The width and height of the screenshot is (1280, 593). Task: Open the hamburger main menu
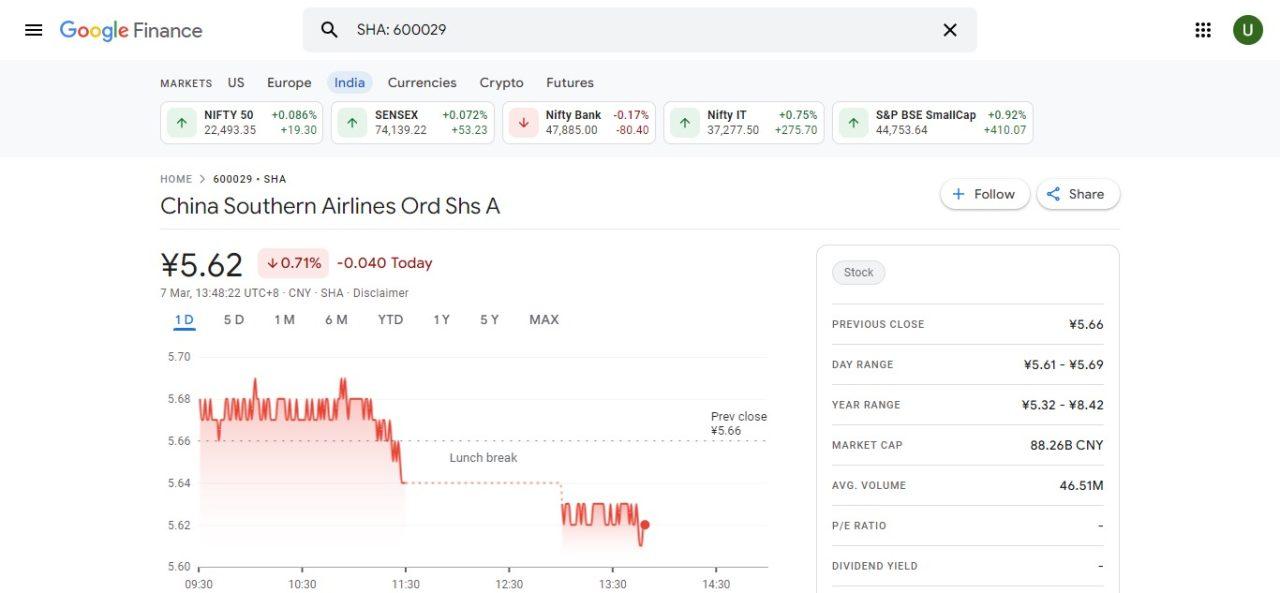click(34, 30)
